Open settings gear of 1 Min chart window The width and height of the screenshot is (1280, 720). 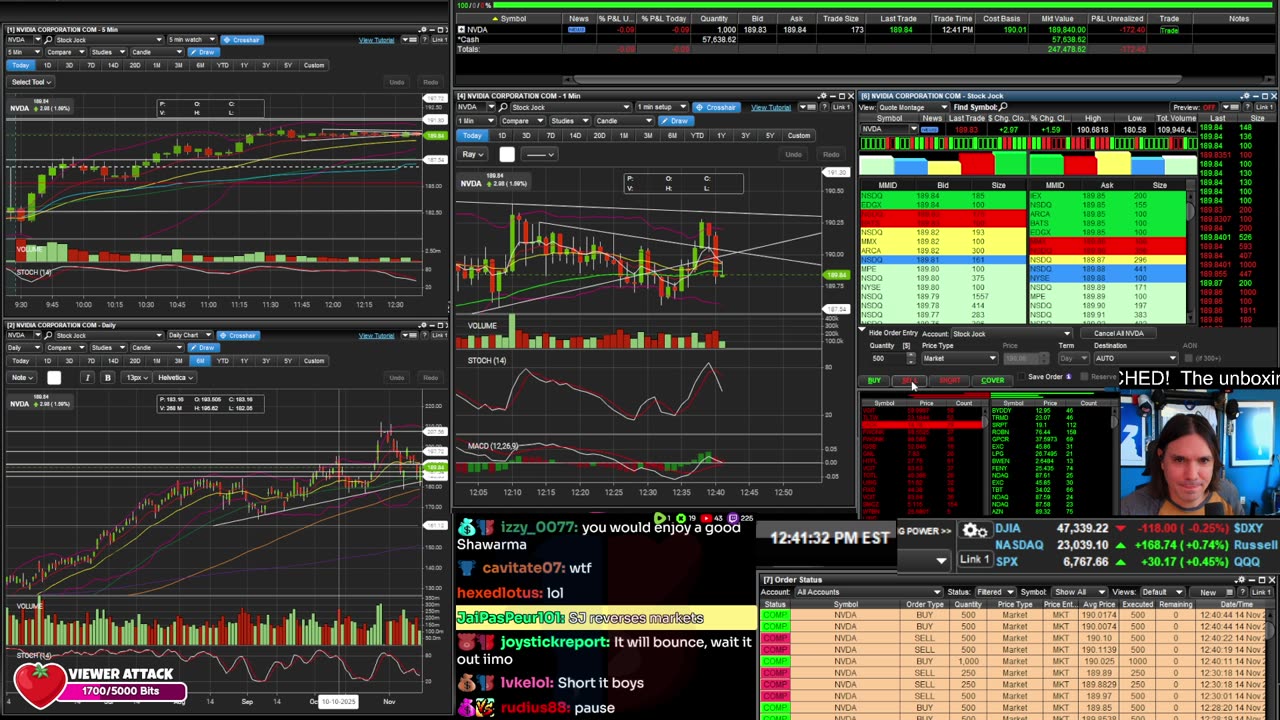[824, 96]
